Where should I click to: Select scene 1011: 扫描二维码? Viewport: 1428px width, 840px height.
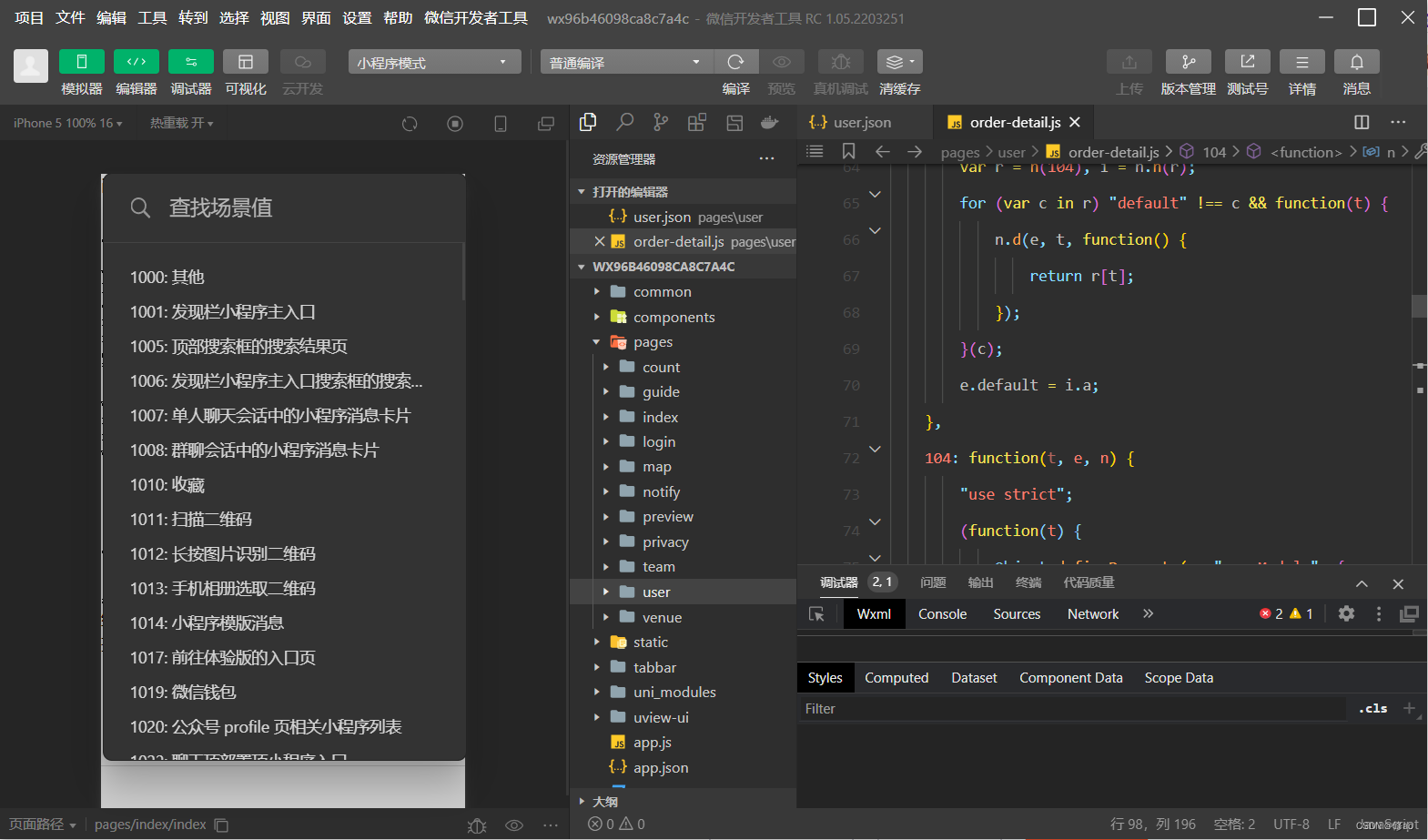point(191,519)
